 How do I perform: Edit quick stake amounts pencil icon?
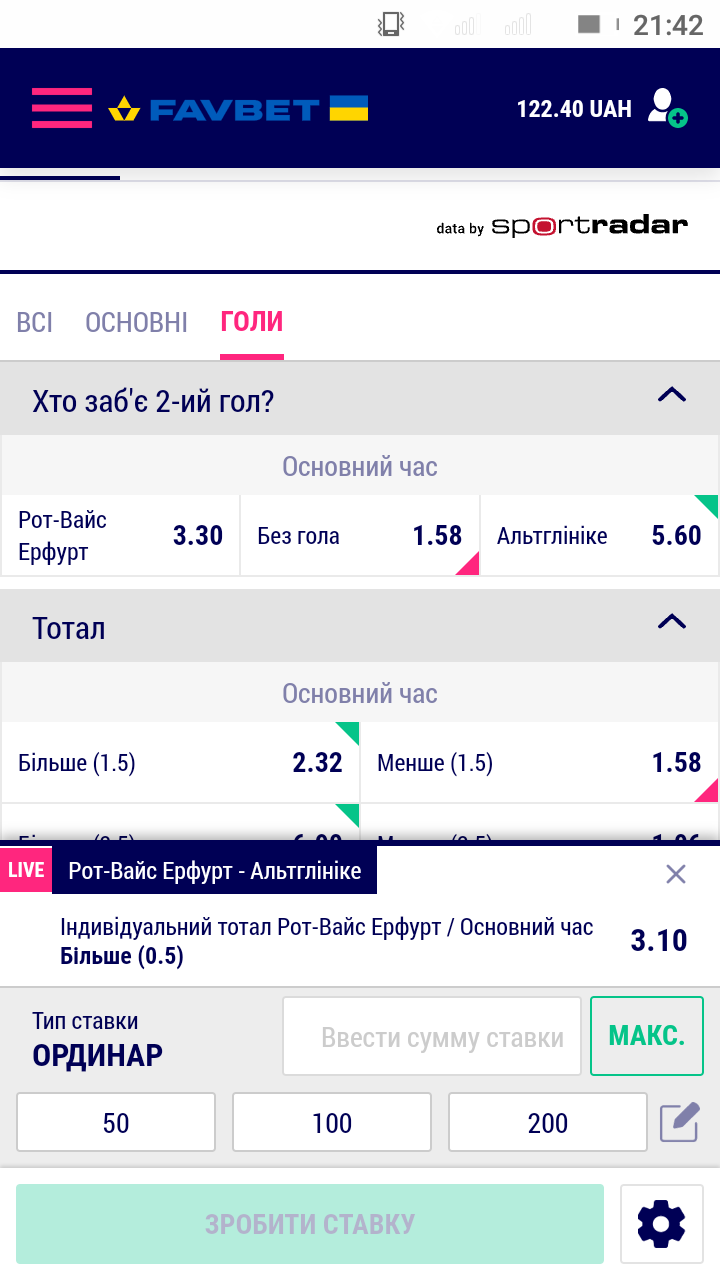tap(679, 1122)
